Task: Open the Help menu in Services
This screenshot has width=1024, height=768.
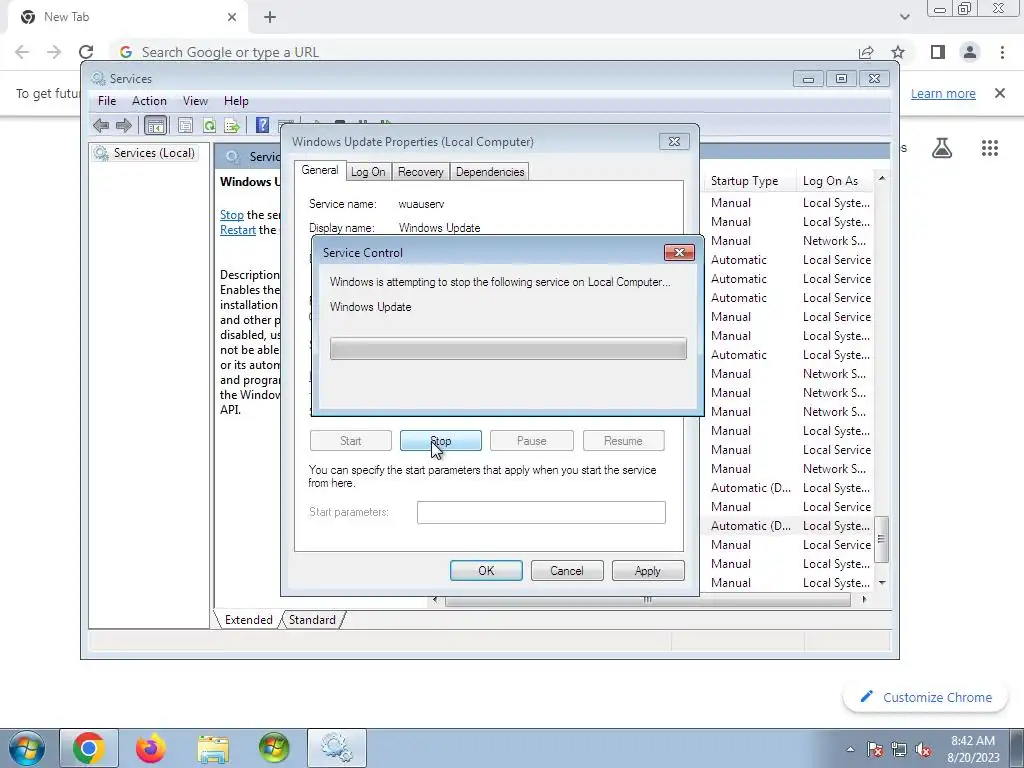Action: pos(236,101)
